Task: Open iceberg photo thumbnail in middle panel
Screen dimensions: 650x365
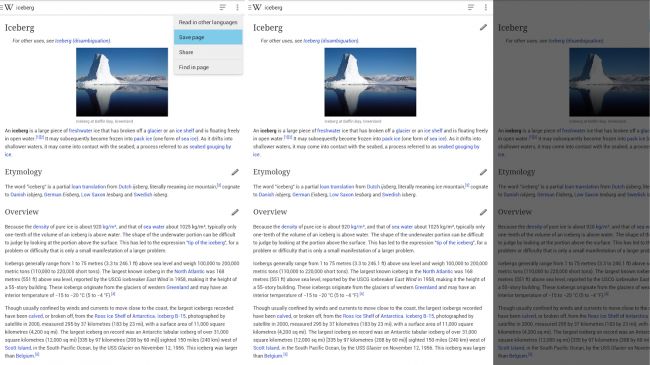Action: [370, 82]
